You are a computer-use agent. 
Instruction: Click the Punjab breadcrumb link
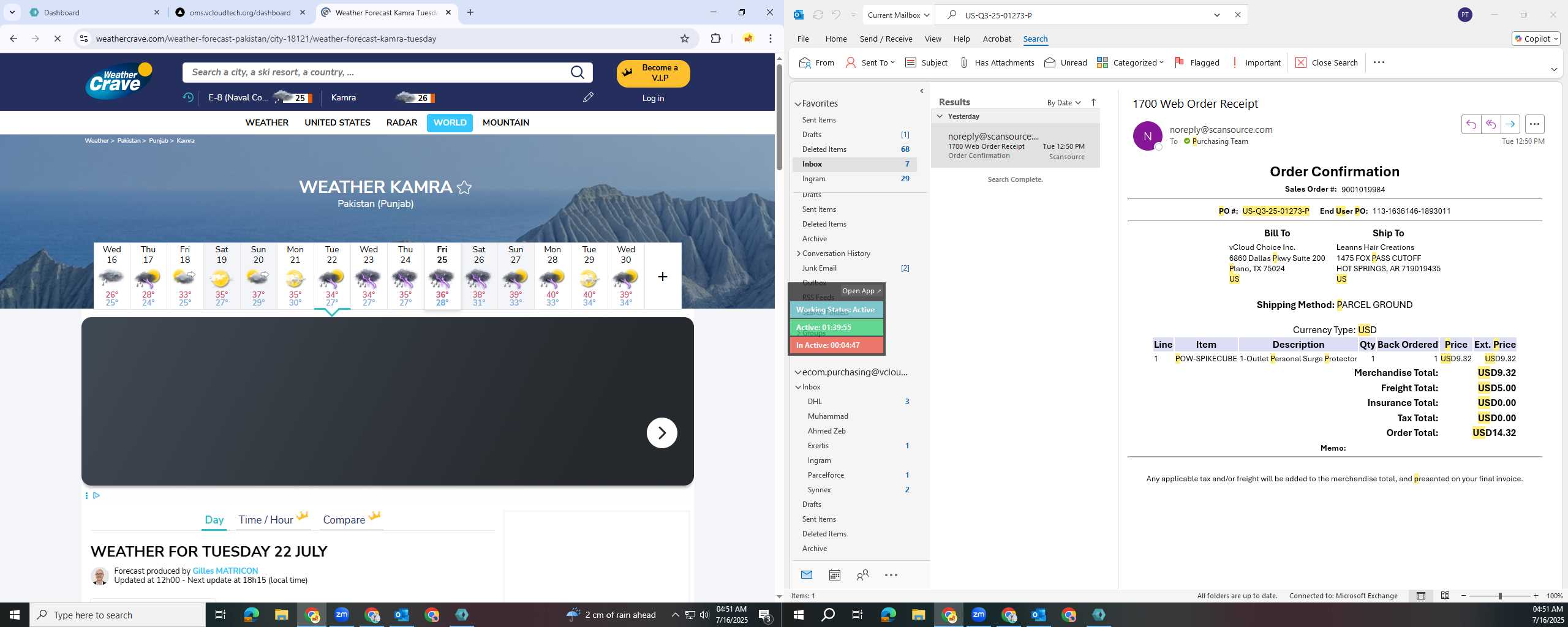pos(158,141)
